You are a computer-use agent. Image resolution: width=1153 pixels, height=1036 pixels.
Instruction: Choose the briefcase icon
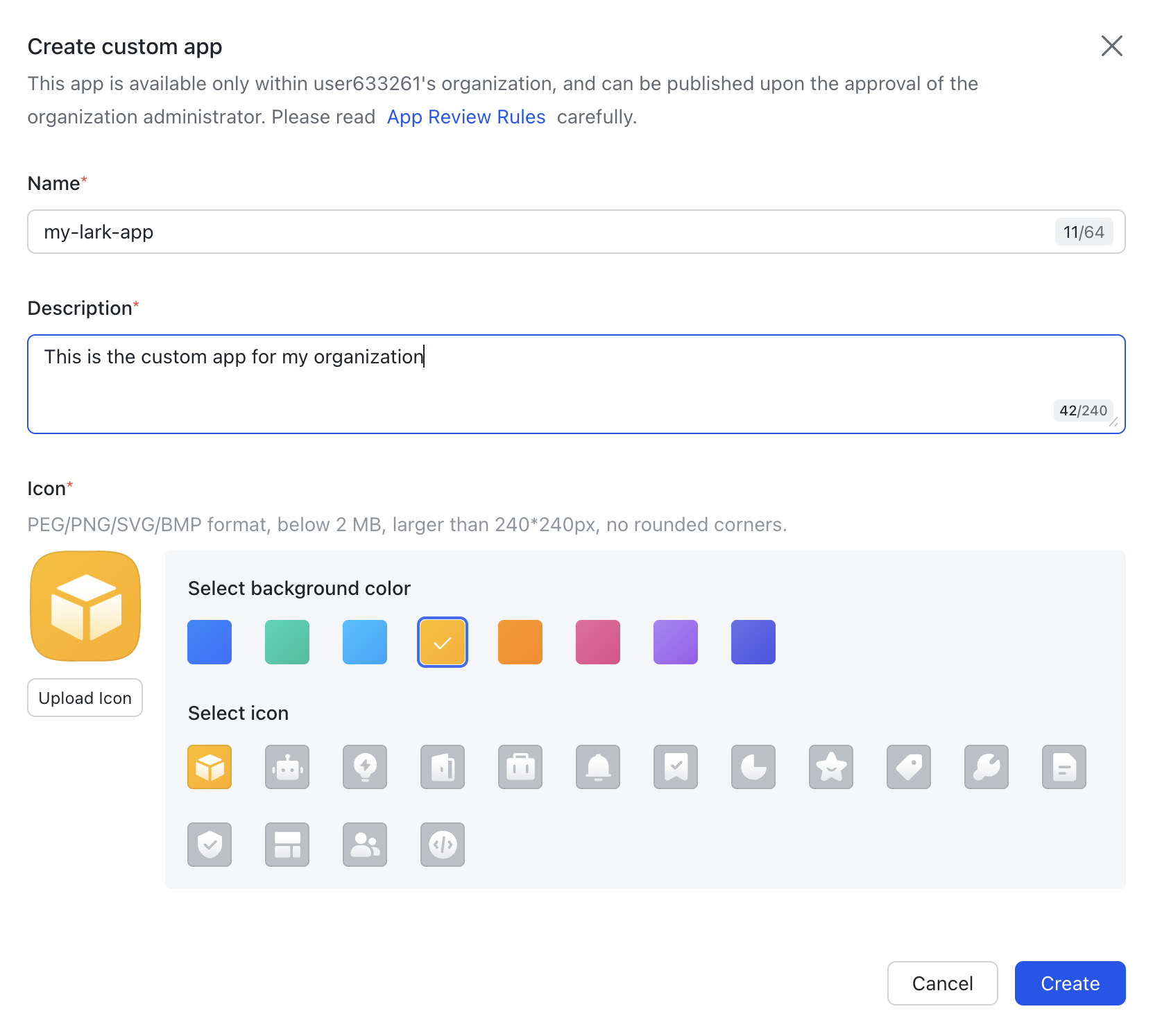(520, 767)
